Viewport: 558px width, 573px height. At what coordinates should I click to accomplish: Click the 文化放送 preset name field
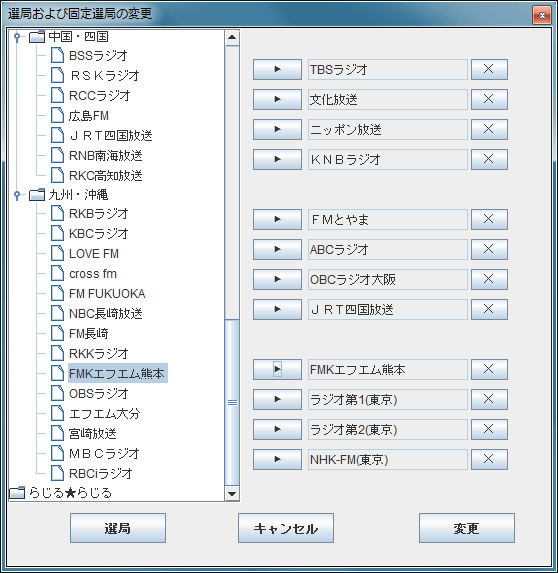388,99
